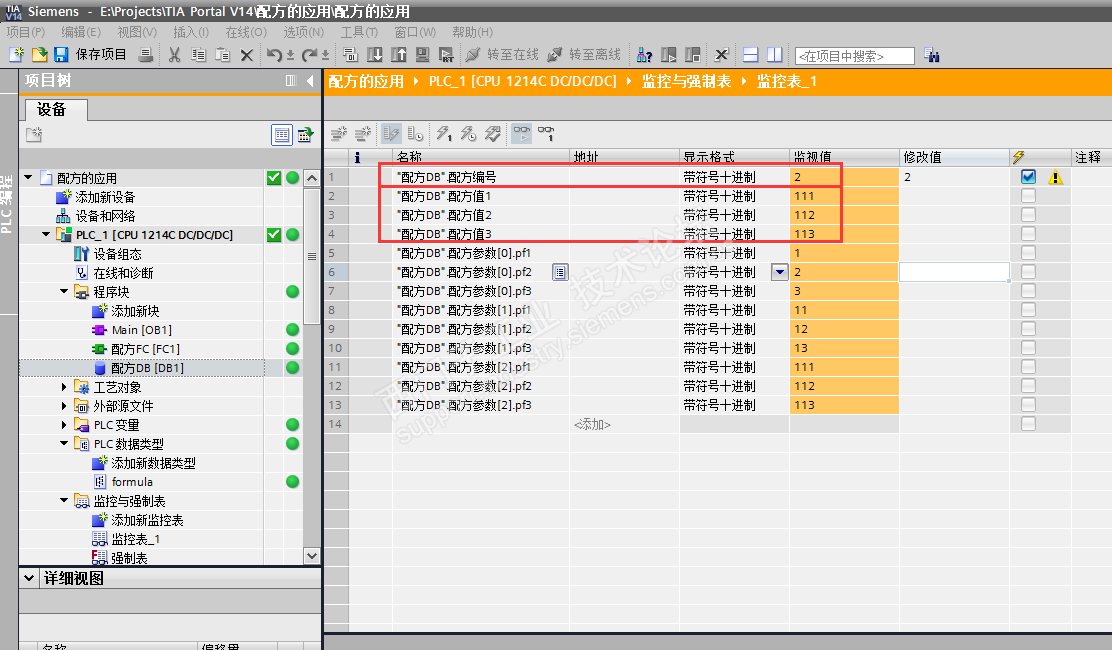Click the 保存项目 save button
Screen dimensions: 1112x650
(90, 55)
